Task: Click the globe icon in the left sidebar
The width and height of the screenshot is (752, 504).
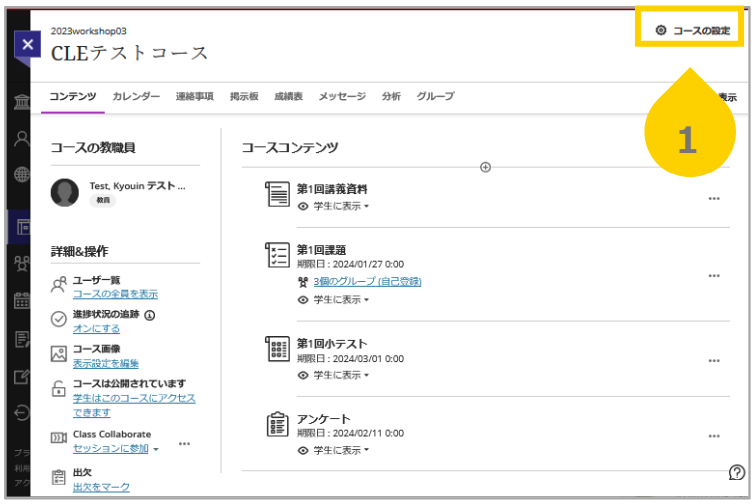Action: (x=22, y=174)
